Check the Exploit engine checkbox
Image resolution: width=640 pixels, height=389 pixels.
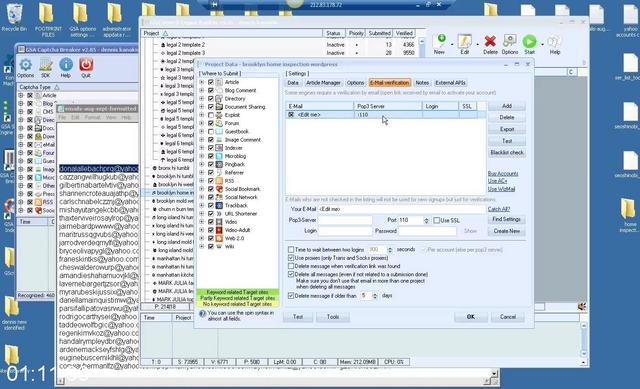coord(211,115)
